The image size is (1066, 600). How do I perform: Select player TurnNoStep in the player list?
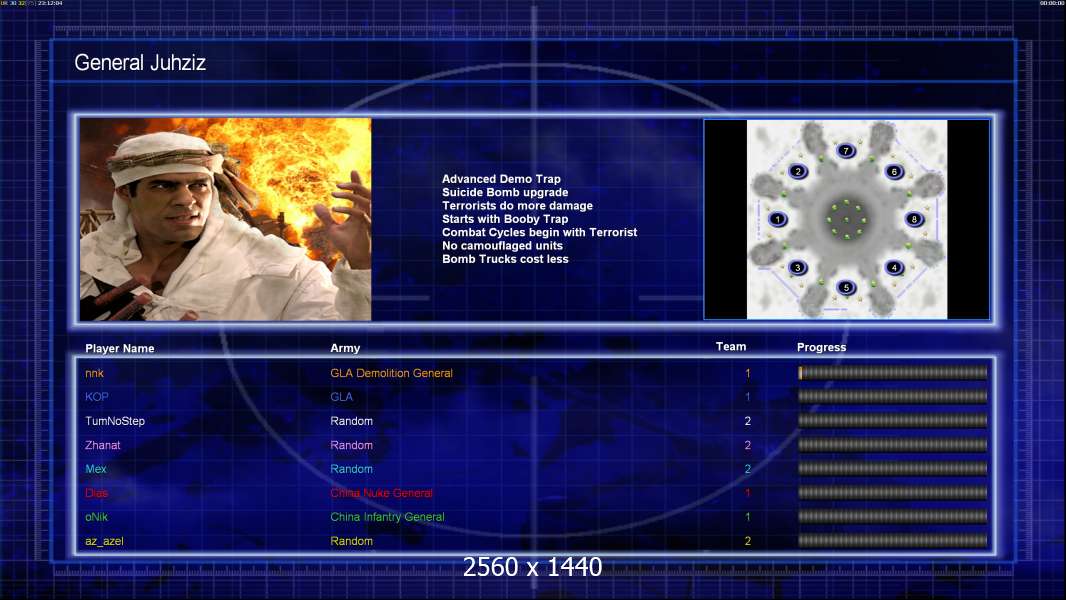[114, 421]
